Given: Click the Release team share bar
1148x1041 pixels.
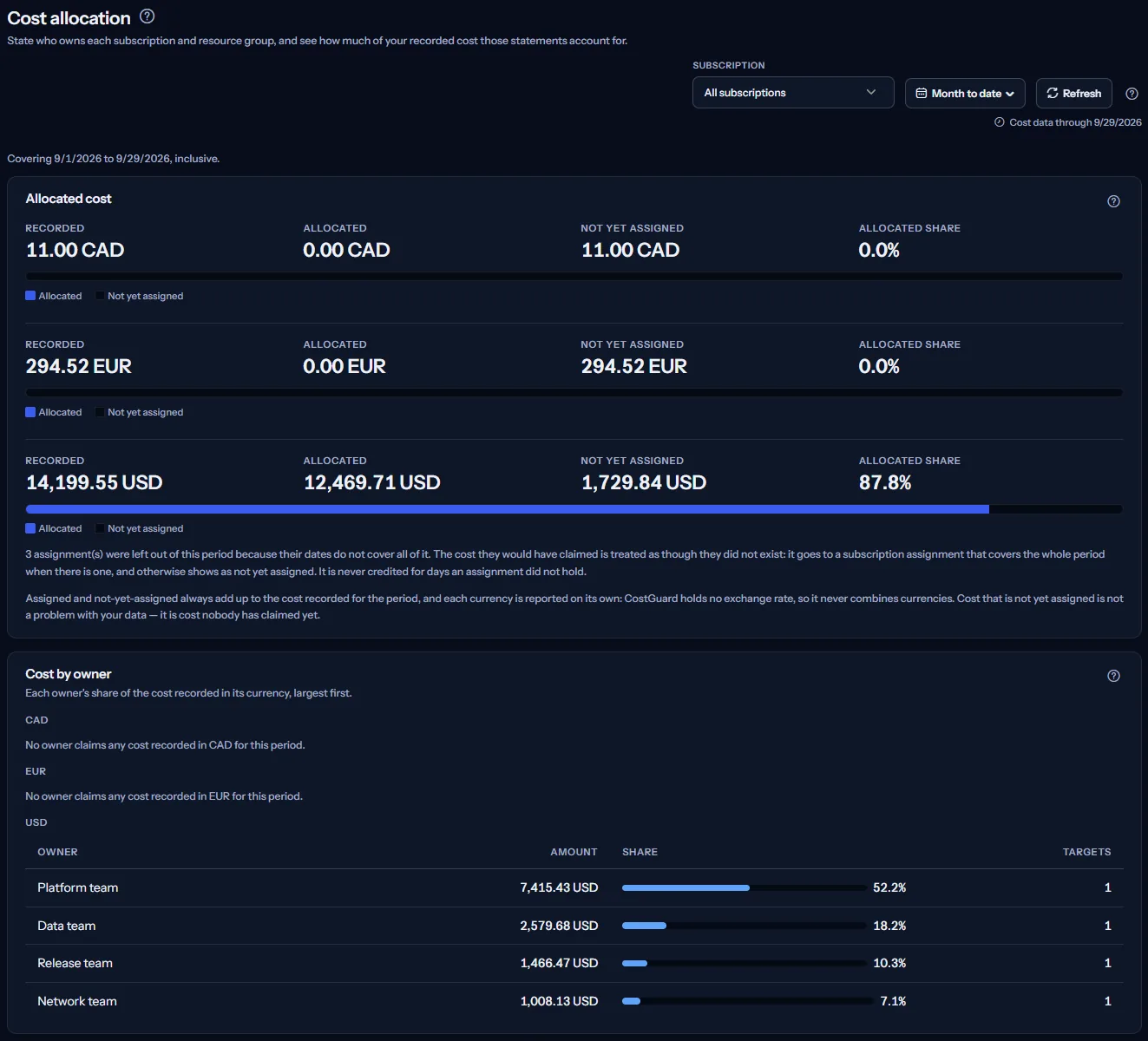Looking at the screenshot, I should tap(744, 963).
